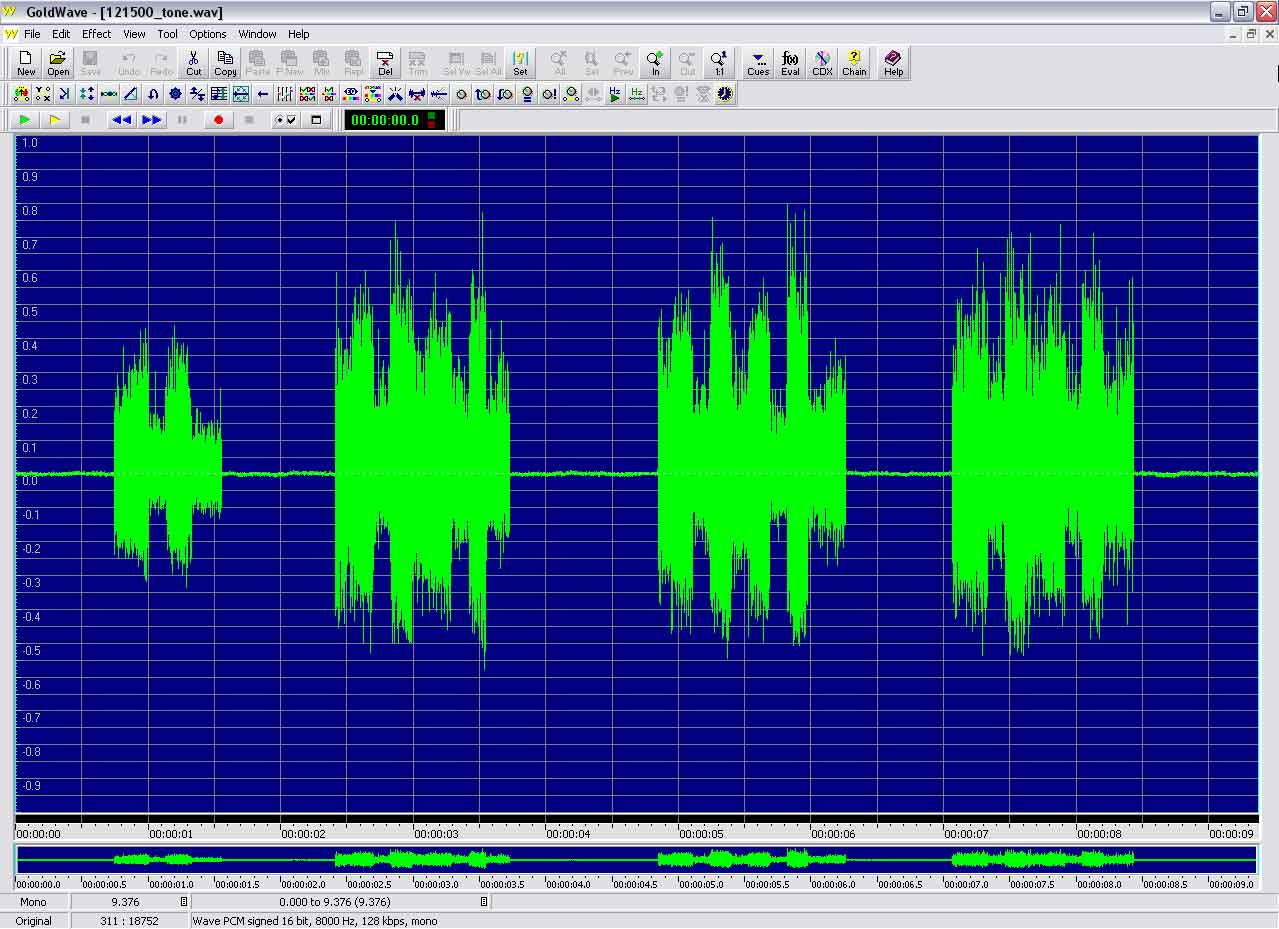The height and width of the screenshot is (929, 1279).
Task: Launch the CDX audio extraction tool
Action: pos(822,63)
